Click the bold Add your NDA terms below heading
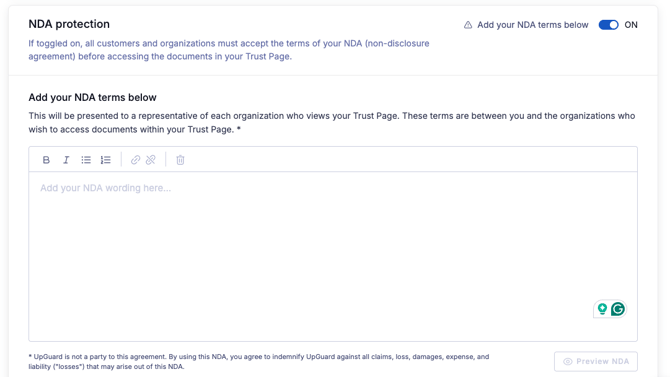 coord(92,97)
